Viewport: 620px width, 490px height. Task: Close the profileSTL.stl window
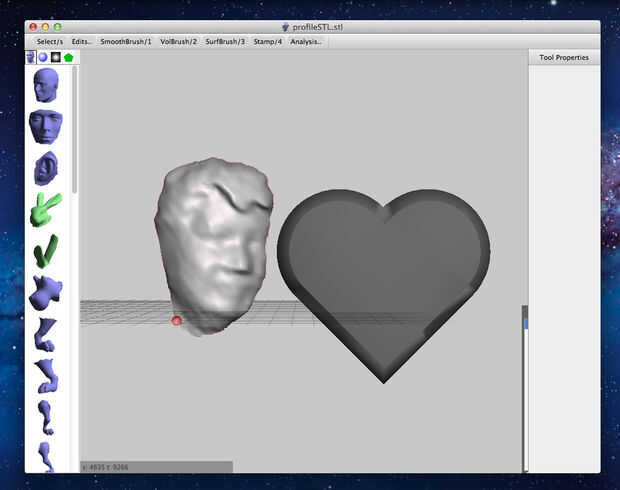pos(33,27)
